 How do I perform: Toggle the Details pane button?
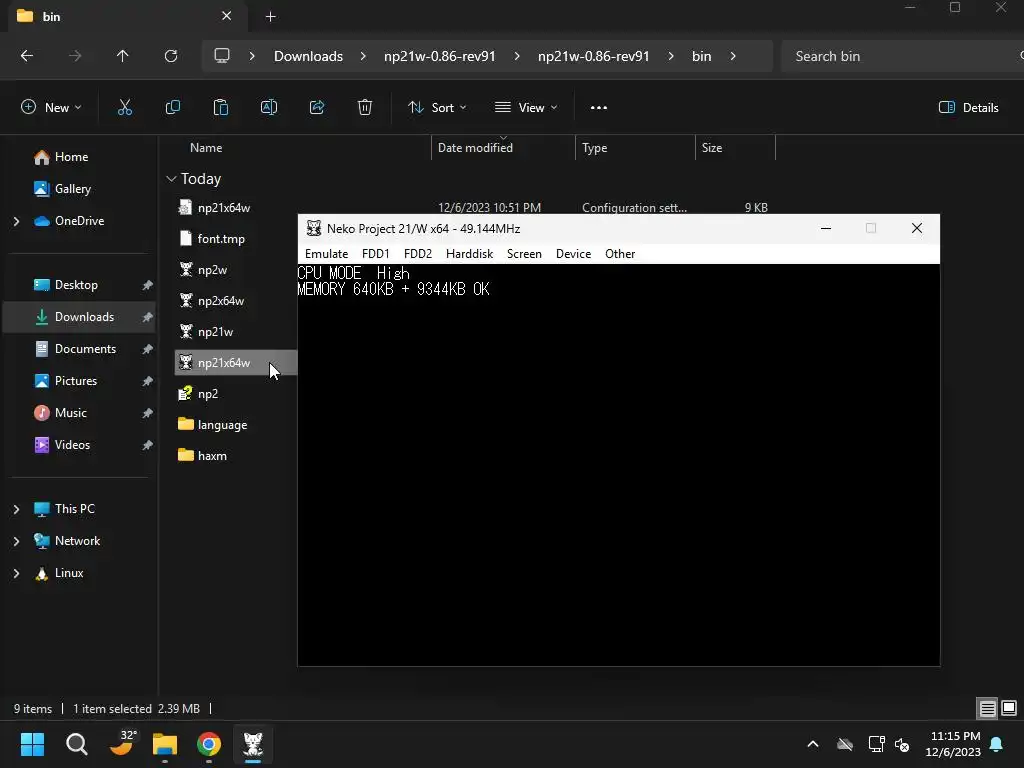click(x=968, y=108)
